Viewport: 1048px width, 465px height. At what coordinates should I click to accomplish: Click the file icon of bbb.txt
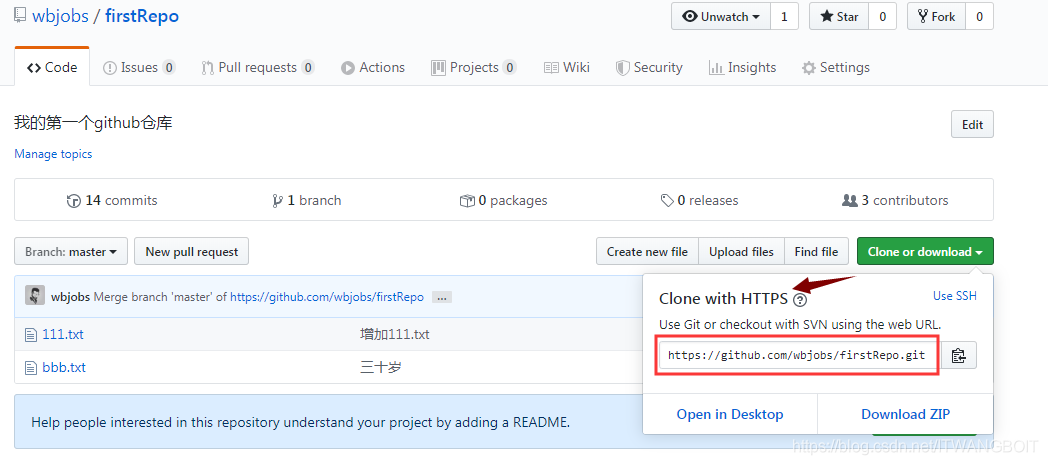(x=30, y=367)
